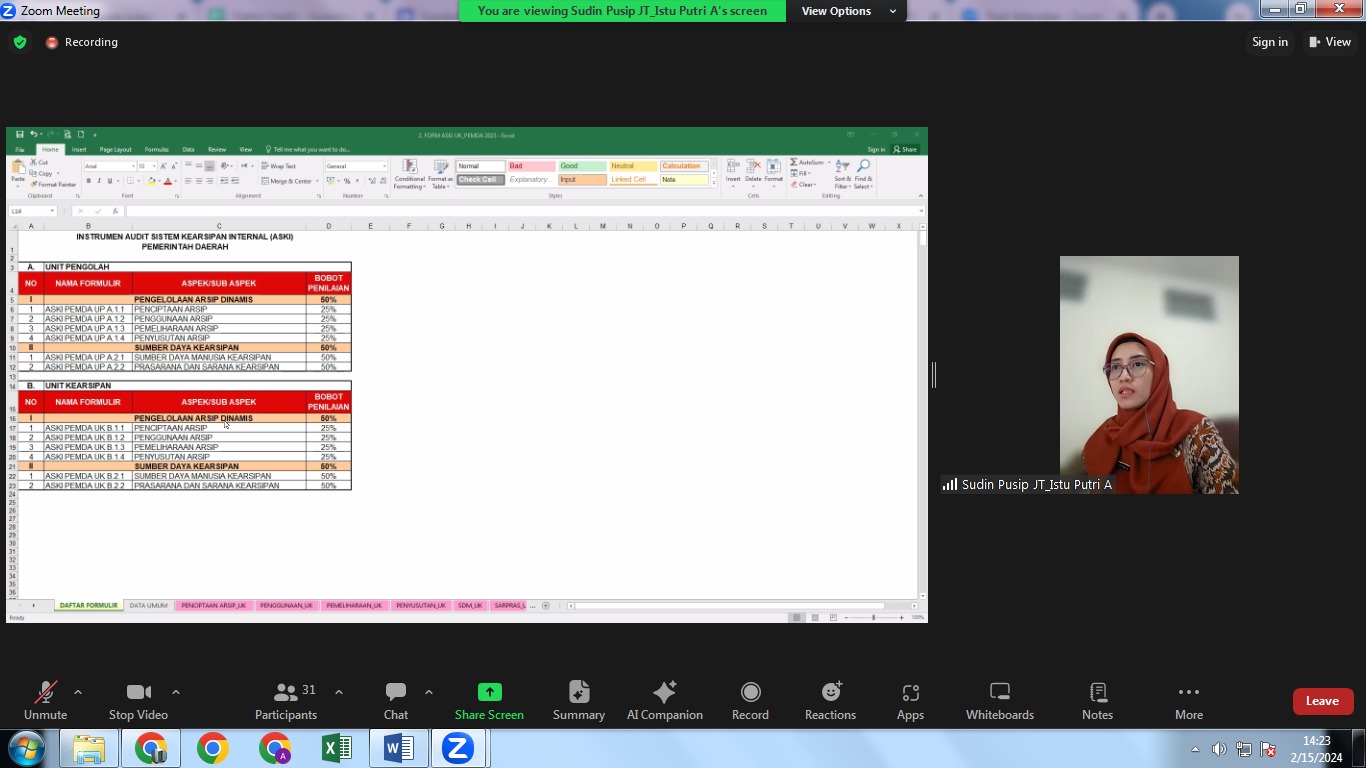Open Excel from the Windows taskbar

336,748
